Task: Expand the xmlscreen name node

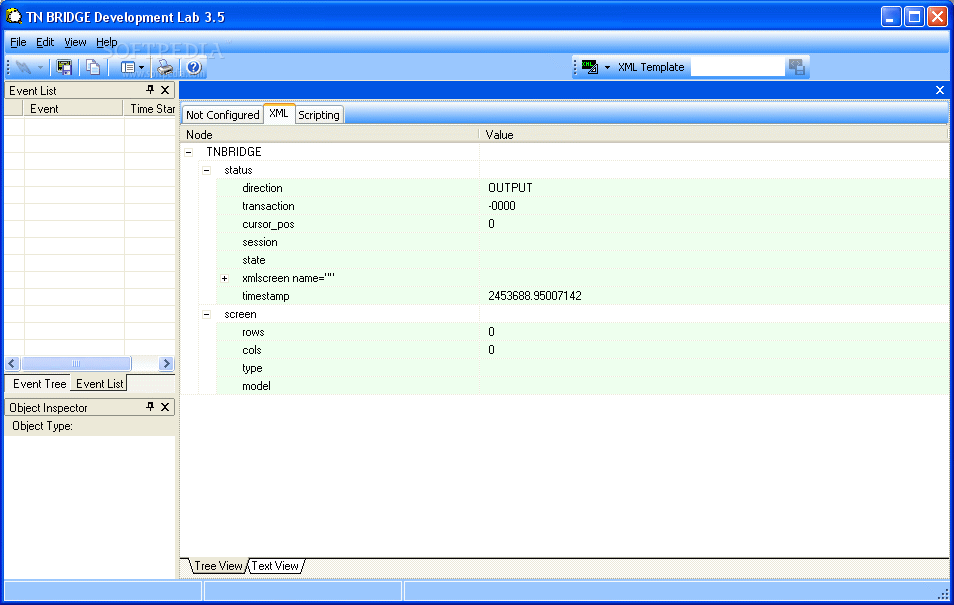Action: 225,278
